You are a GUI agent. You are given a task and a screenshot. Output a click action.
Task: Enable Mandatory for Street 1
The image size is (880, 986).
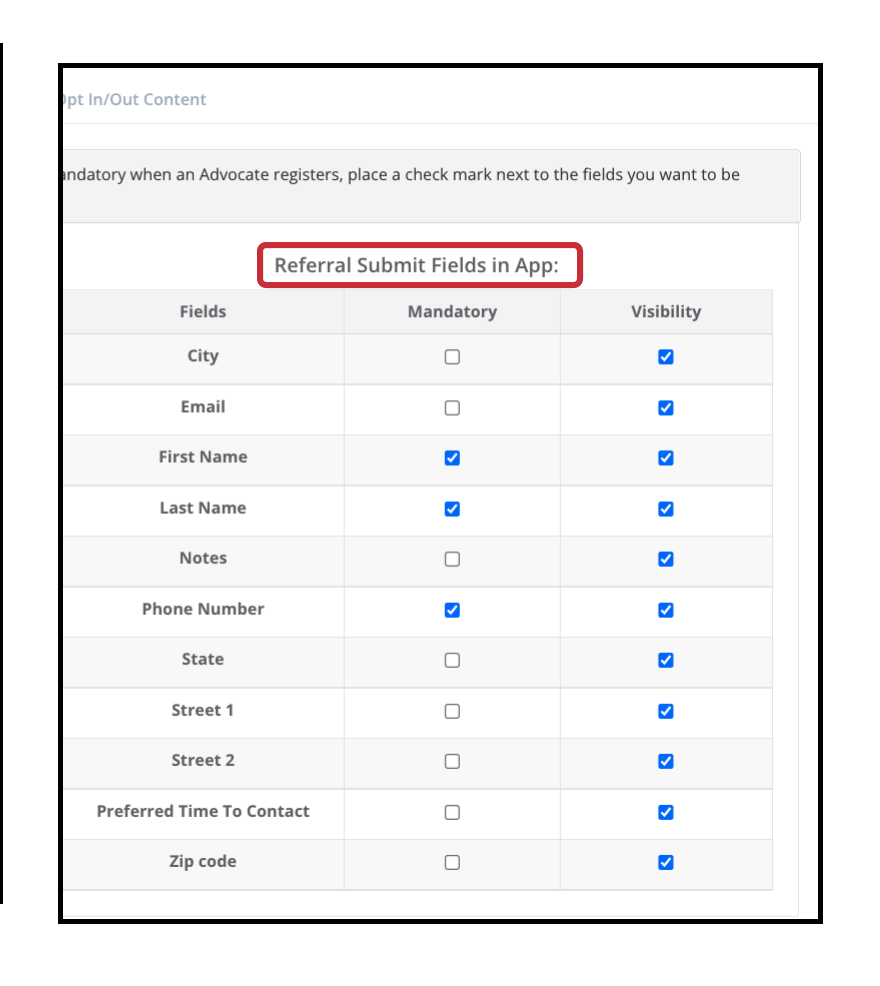pyautogui.click(x=452, y=711)
